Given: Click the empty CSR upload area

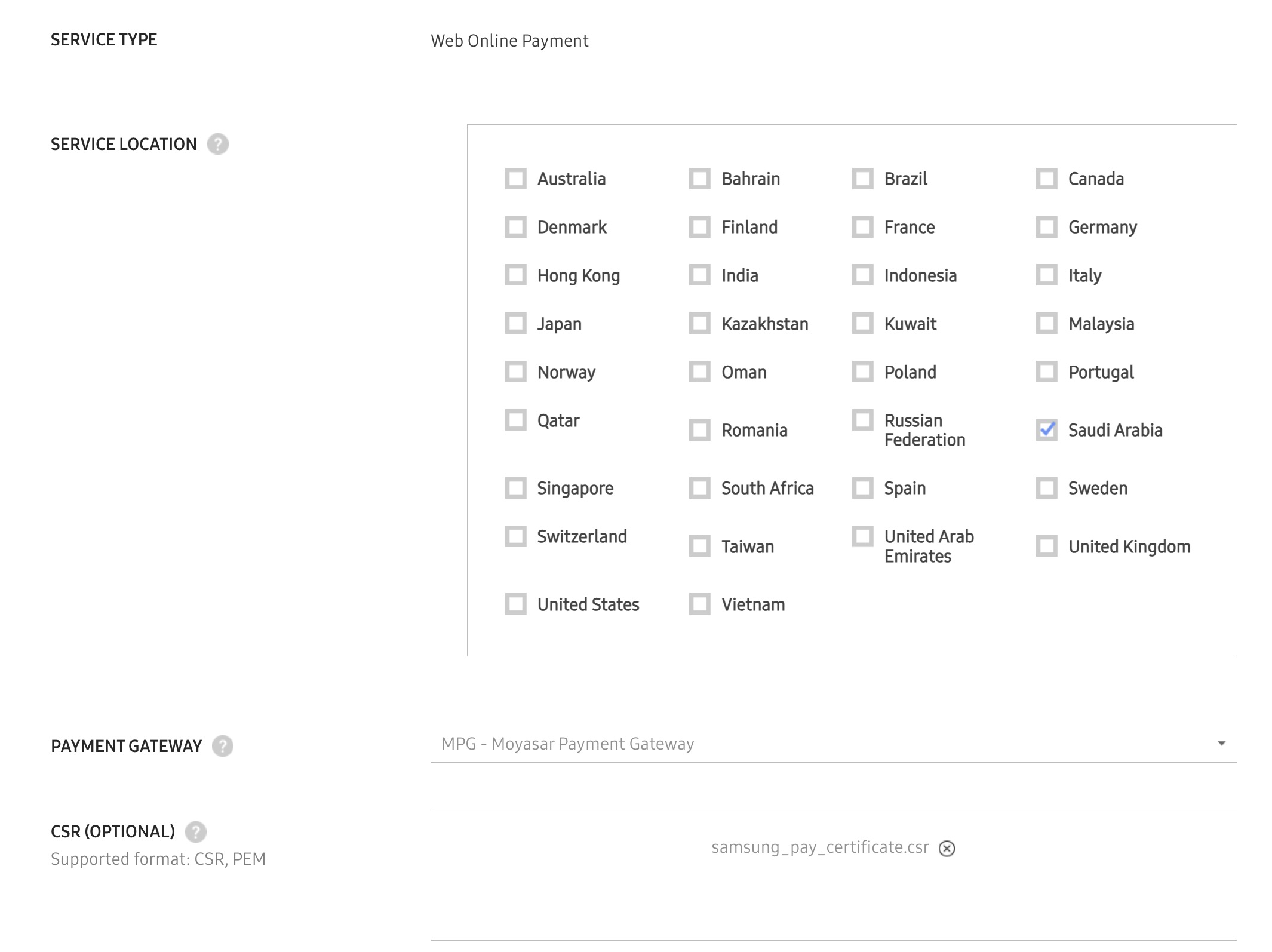Looking at the screenshot, I should pyautogui.click(x=833, y=902).
